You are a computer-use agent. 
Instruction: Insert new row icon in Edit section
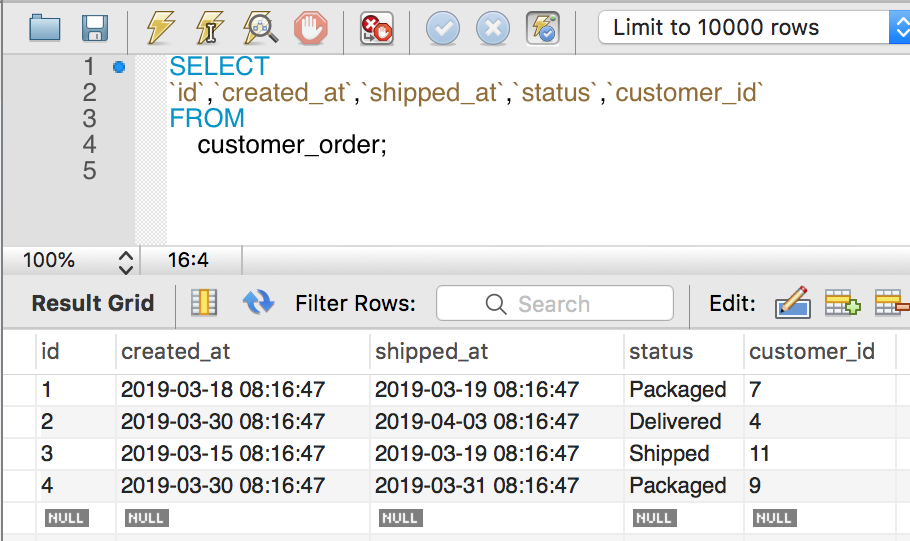[843, 302]
